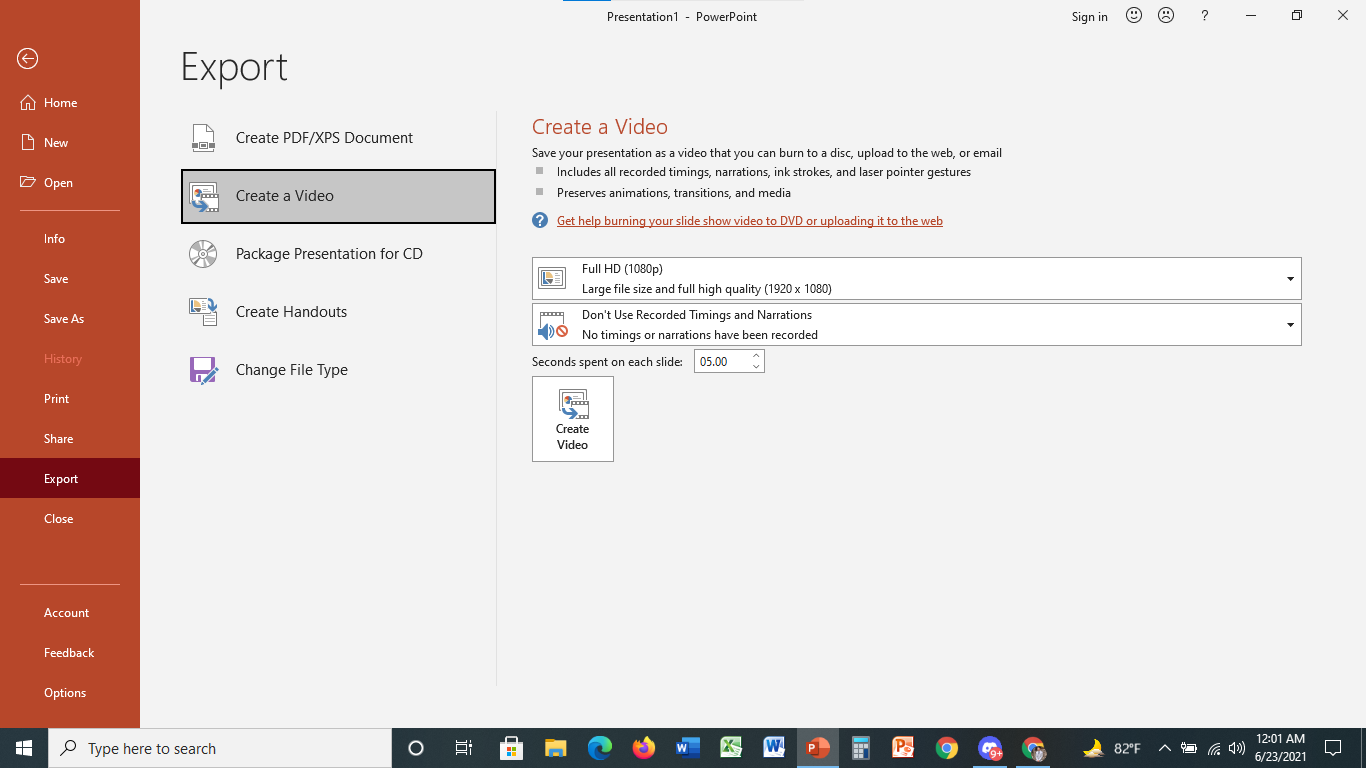Send a frown feedback face icon
This screenshot has height=768, width=1366.
[x=1166, y=16]
